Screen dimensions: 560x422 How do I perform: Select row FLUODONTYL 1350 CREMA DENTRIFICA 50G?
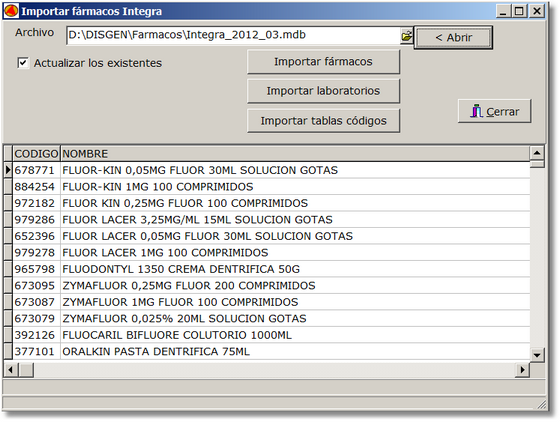pyautogui.click(x=271, y=269)
